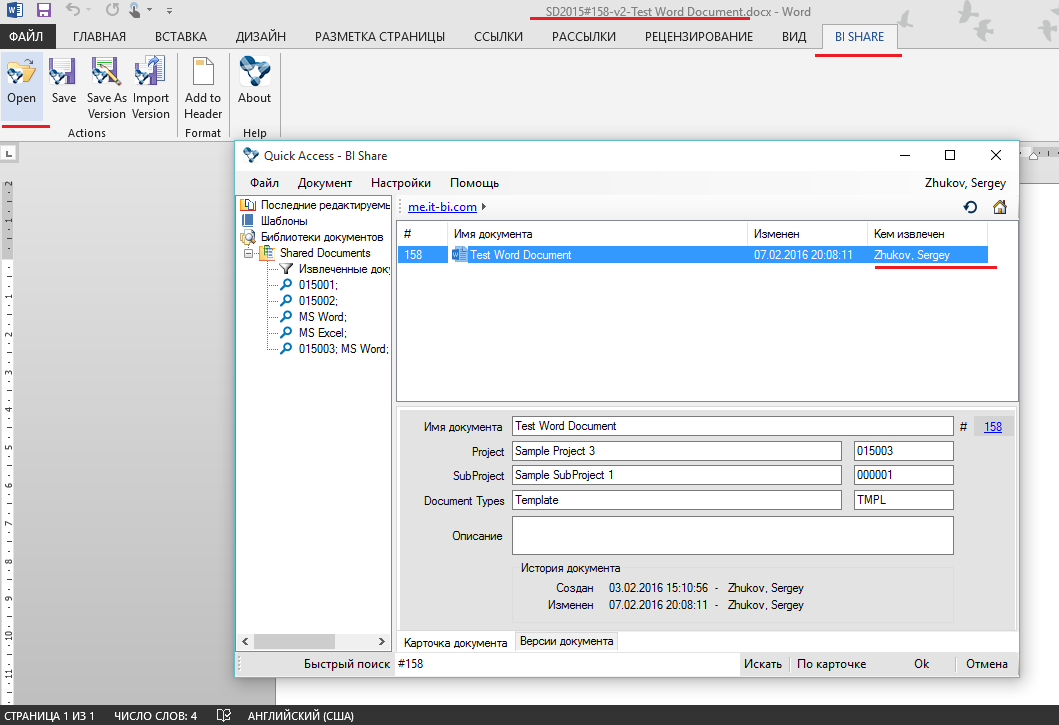Image resolution: width=1059 pixels, height=725 pixels.
Task: Select the MS Word; search item
Action: (322, 317)
